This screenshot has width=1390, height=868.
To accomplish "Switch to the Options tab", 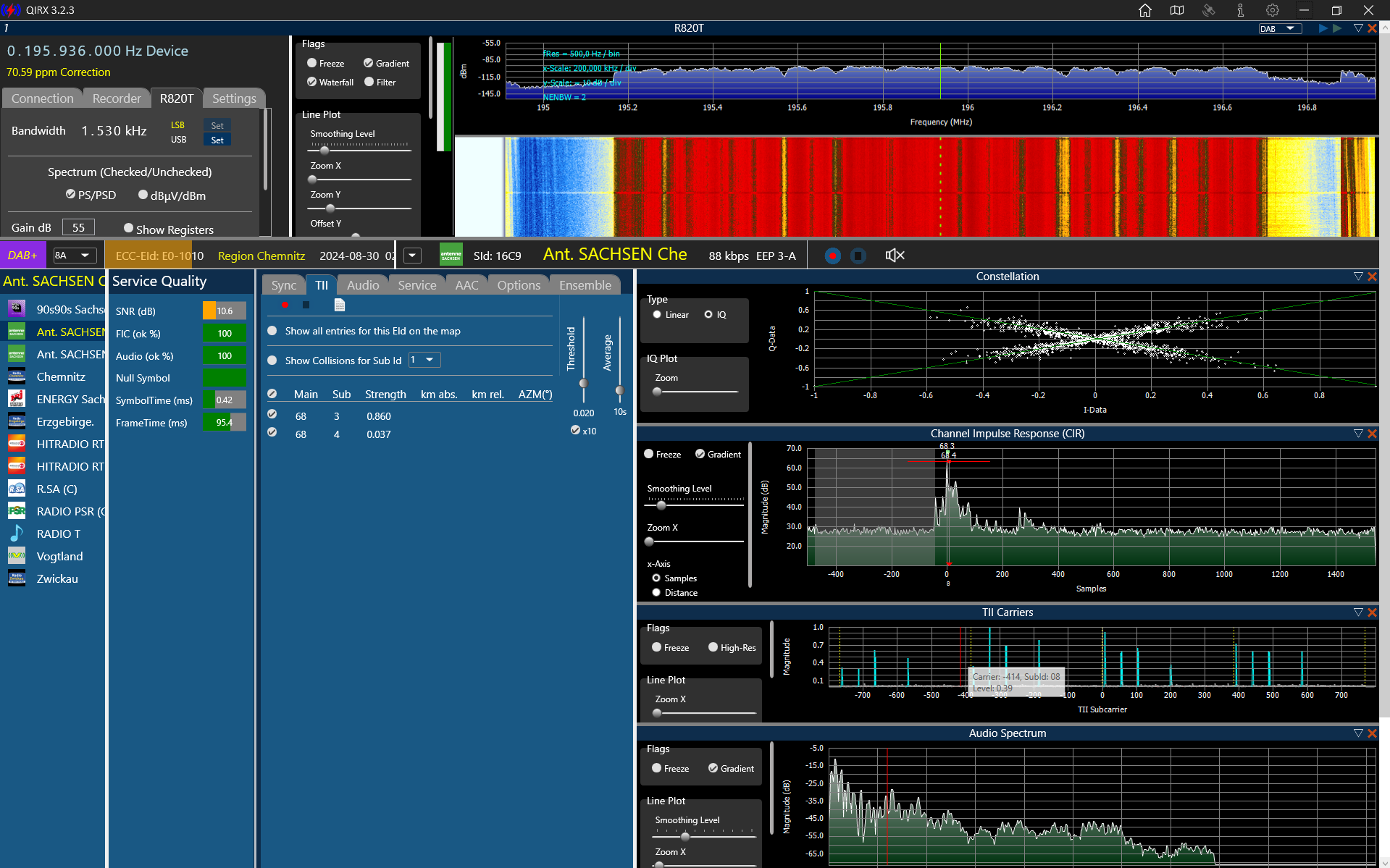I will click(519, 285).
